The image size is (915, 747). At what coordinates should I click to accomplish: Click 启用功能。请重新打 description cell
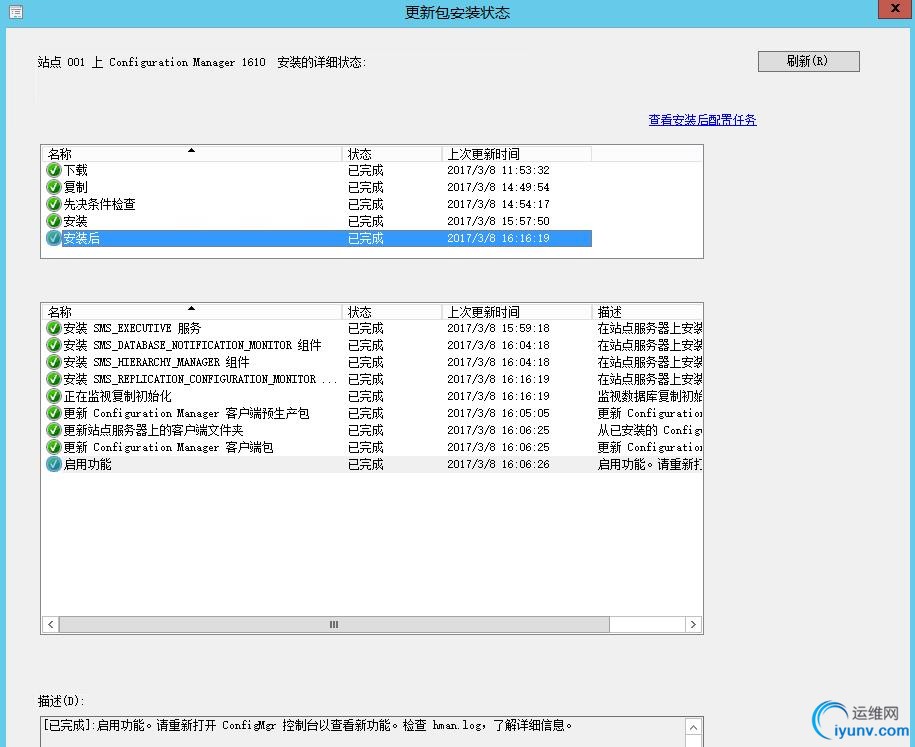click(649, 465)
